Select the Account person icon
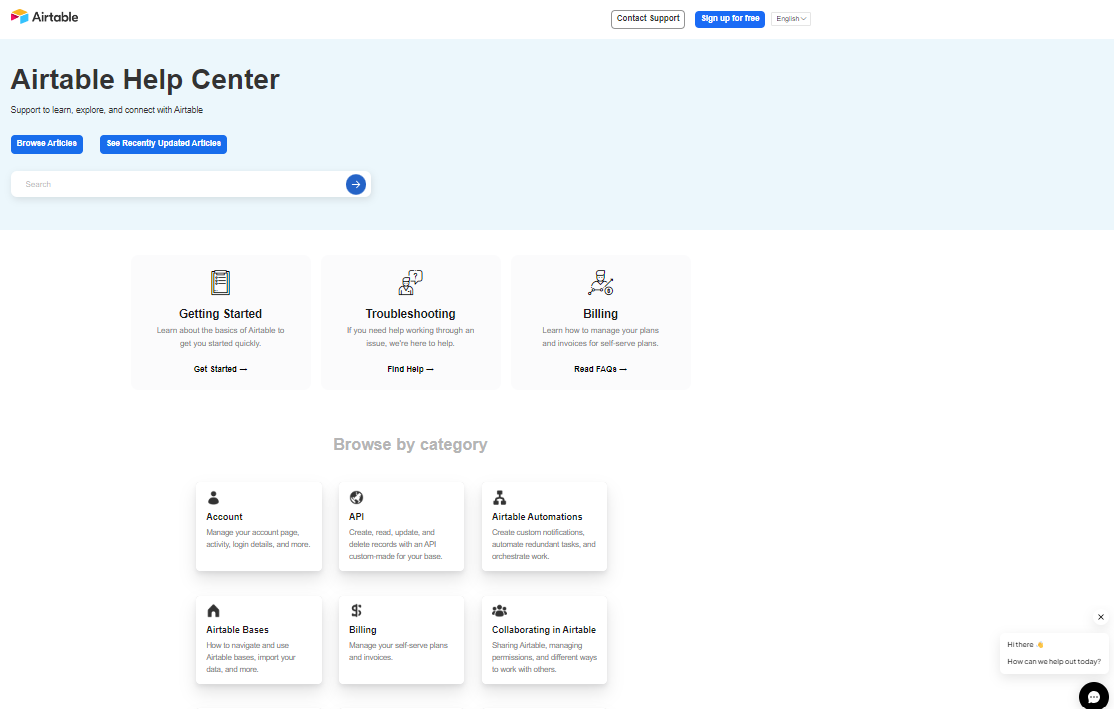This screenshot has height=709, width=1114. (x=213, y=497)
